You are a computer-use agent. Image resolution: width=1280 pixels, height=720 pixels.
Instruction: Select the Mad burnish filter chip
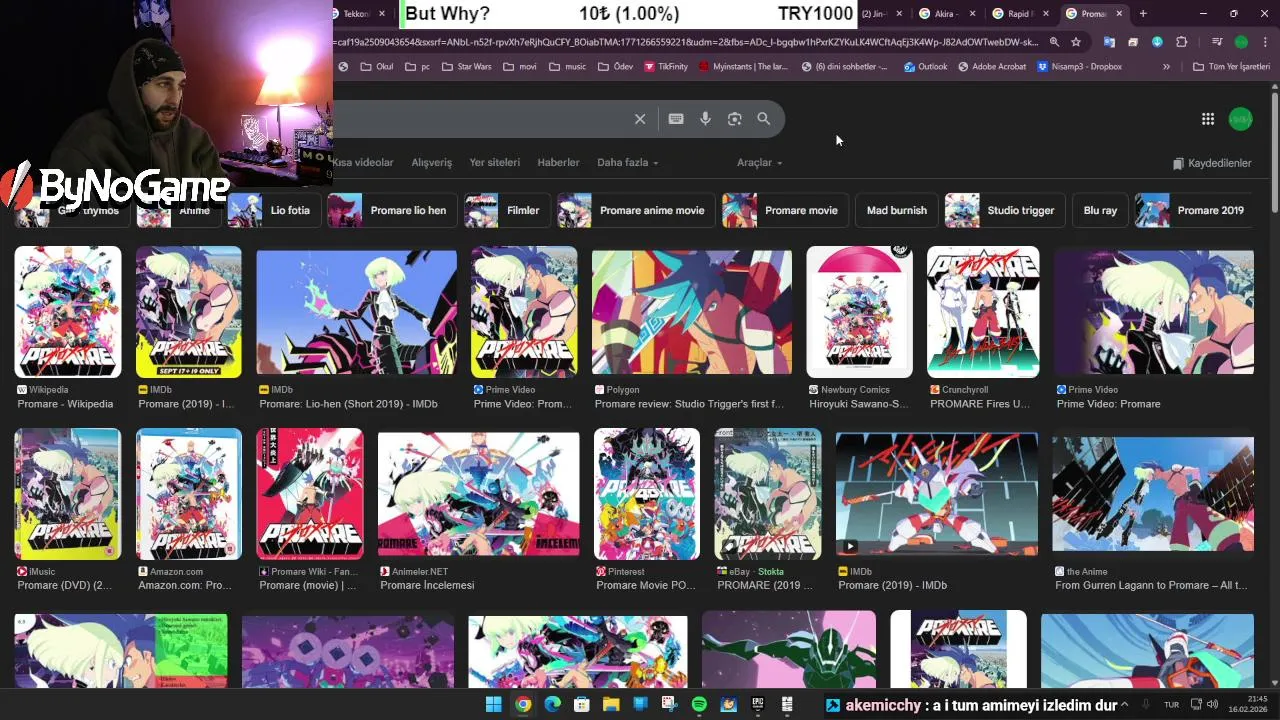tap(896, 211)
